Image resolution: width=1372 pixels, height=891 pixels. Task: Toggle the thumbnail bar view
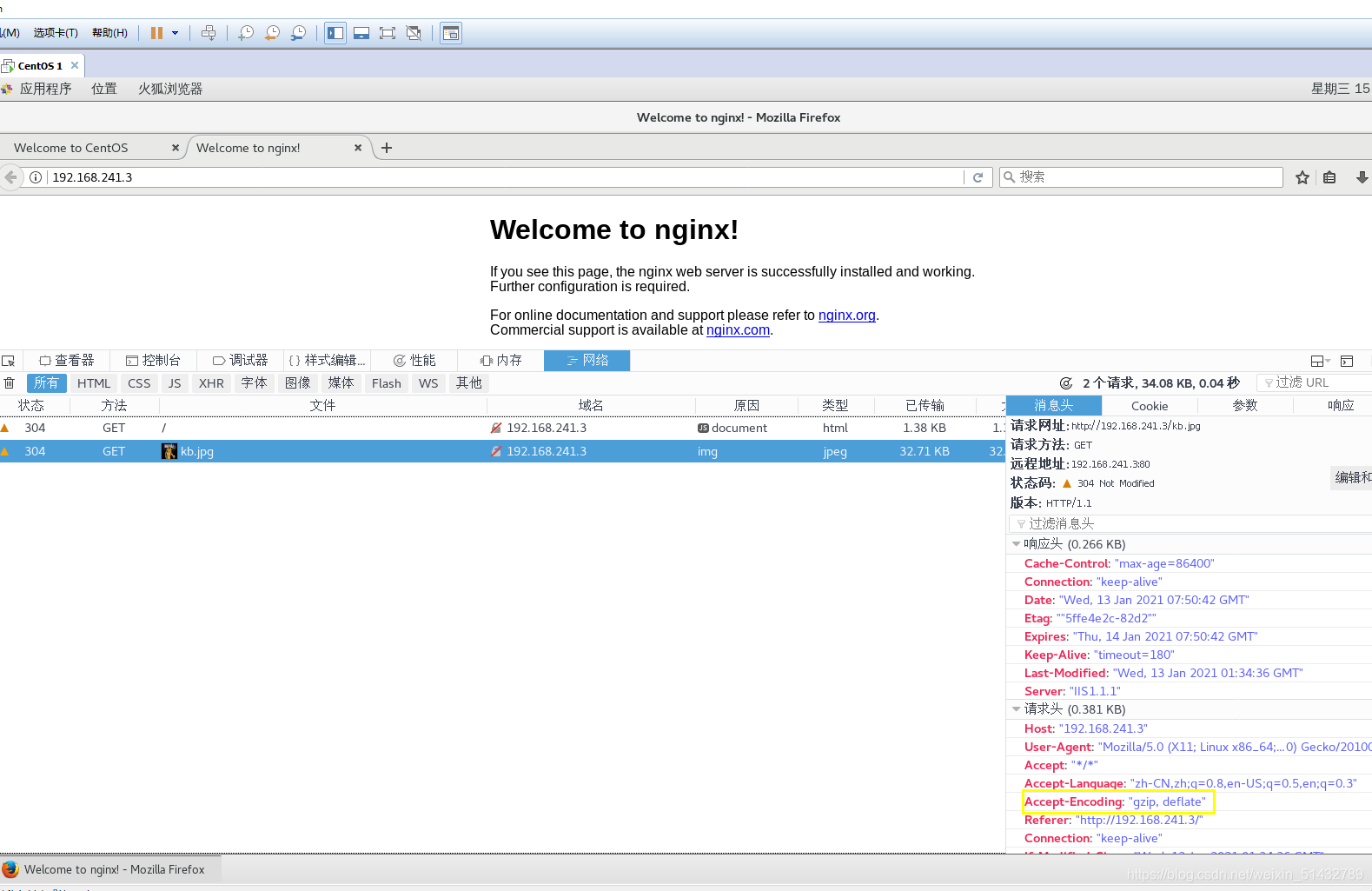tap(361, 33)
